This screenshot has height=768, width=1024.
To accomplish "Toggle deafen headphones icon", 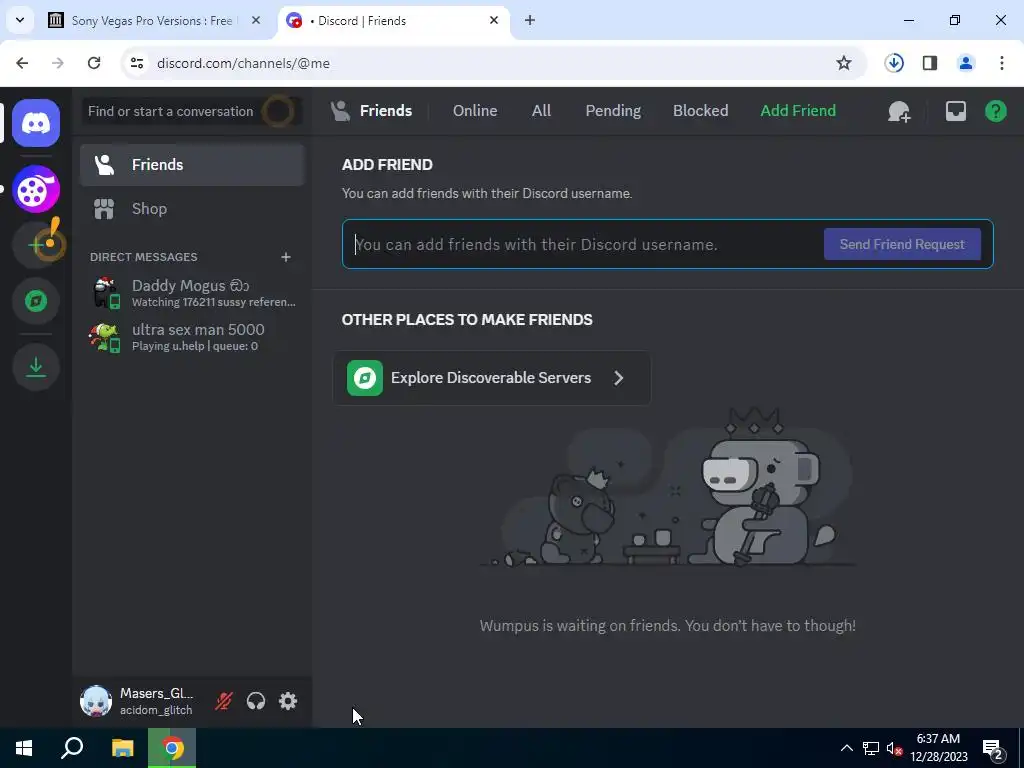I will point(255,701).
